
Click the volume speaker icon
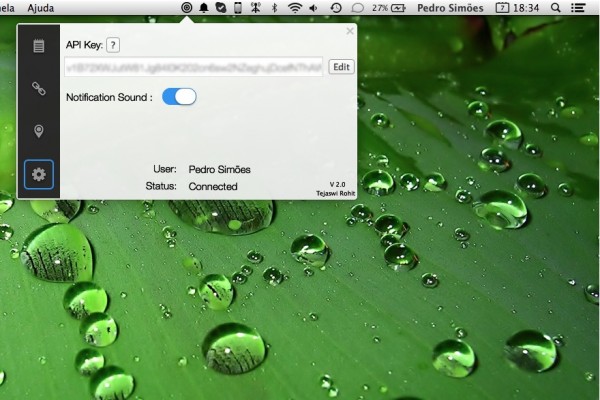tap(313, 8)
